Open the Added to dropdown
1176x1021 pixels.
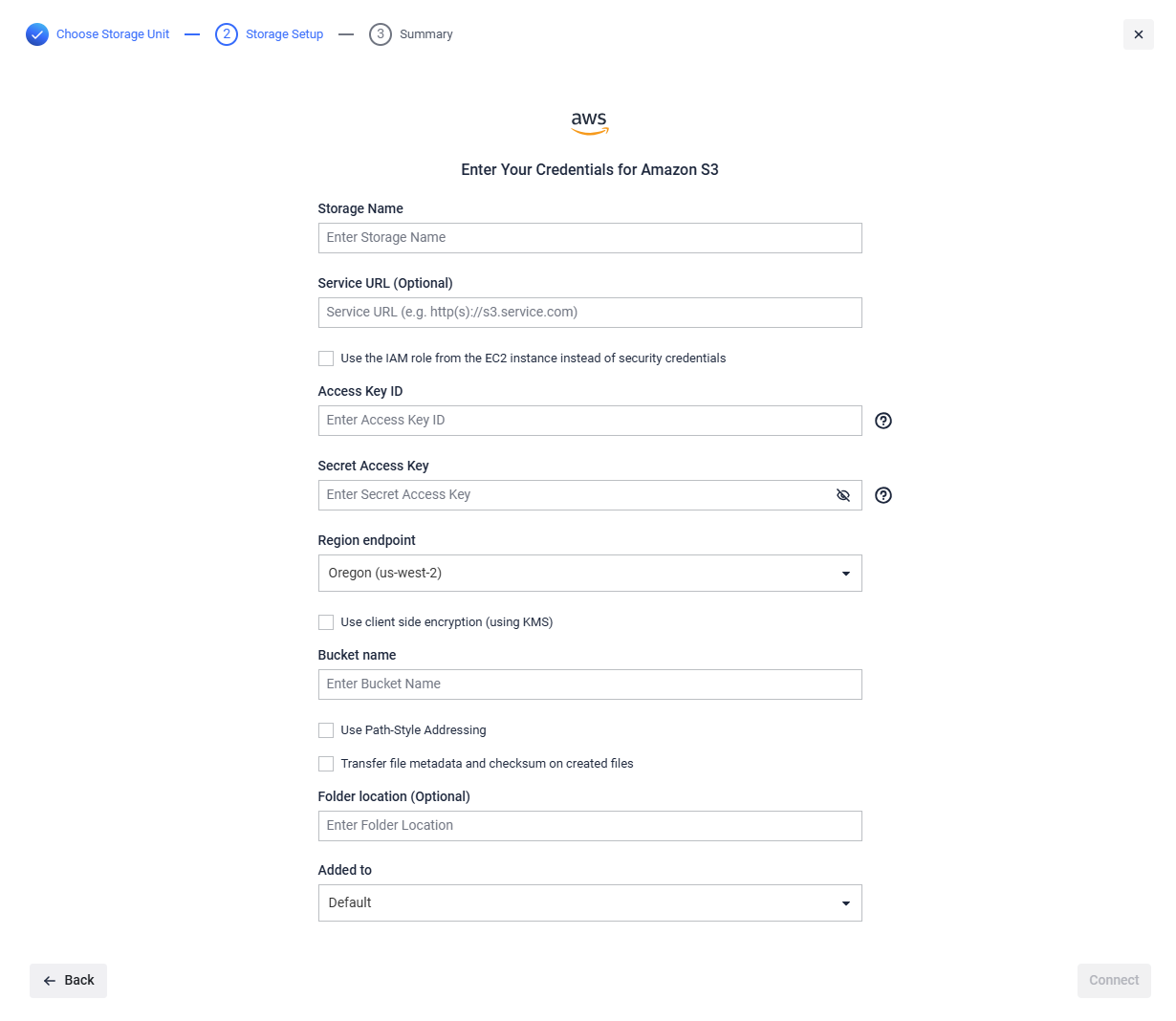(590, 903)
